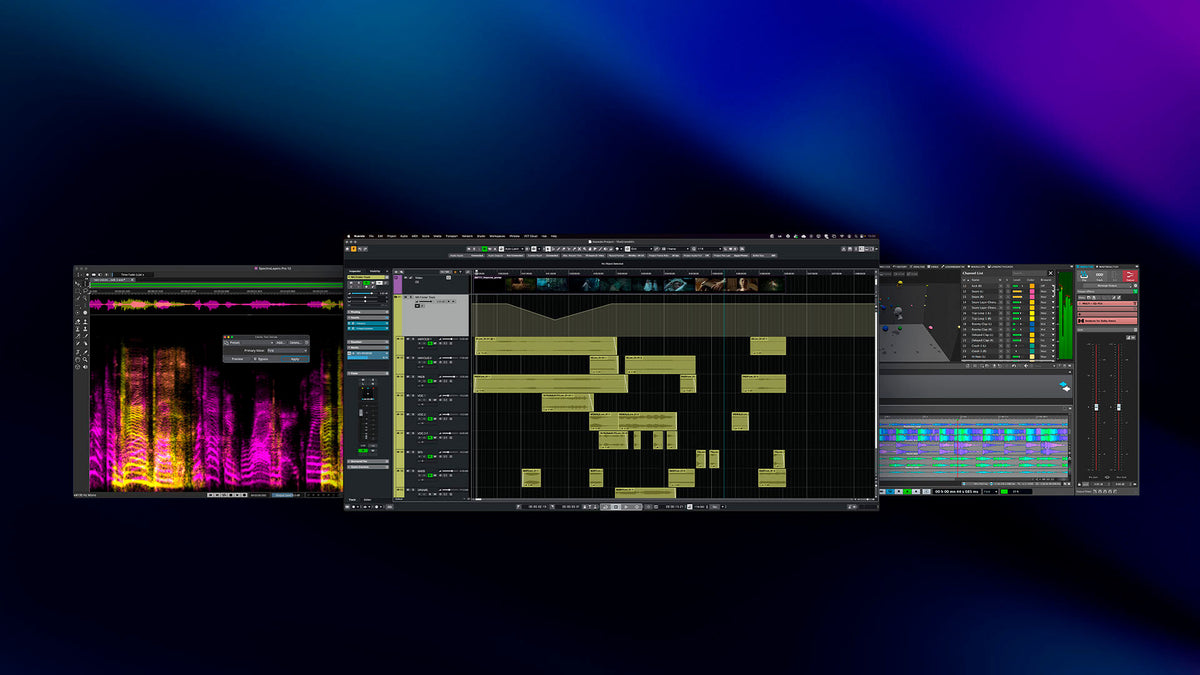Switch to the Visibility tab in Nuendo
The image size is (1200, 675).
[375, 271]
